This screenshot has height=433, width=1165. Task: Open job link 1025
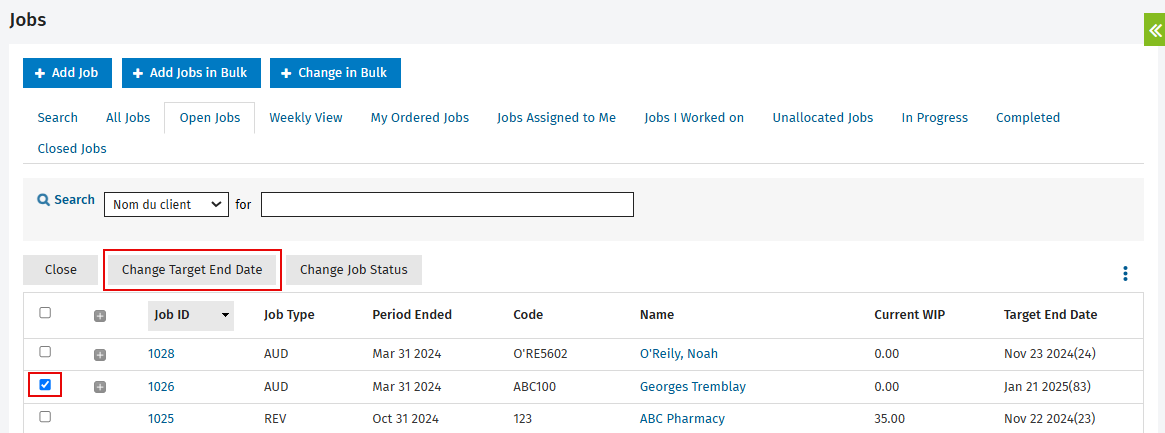coord(161,418)
